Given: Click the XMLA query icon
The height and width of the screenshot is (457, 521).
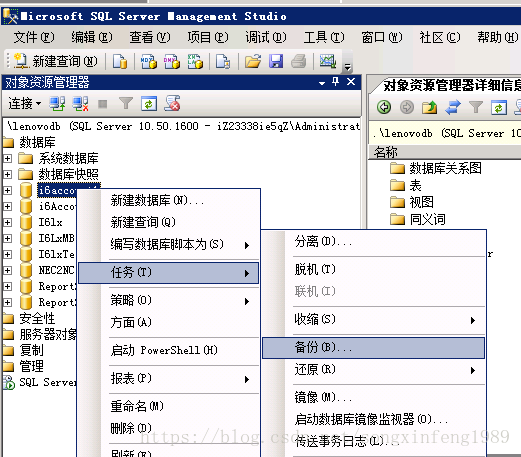Looking at the screenshot, I should (195, 61).
